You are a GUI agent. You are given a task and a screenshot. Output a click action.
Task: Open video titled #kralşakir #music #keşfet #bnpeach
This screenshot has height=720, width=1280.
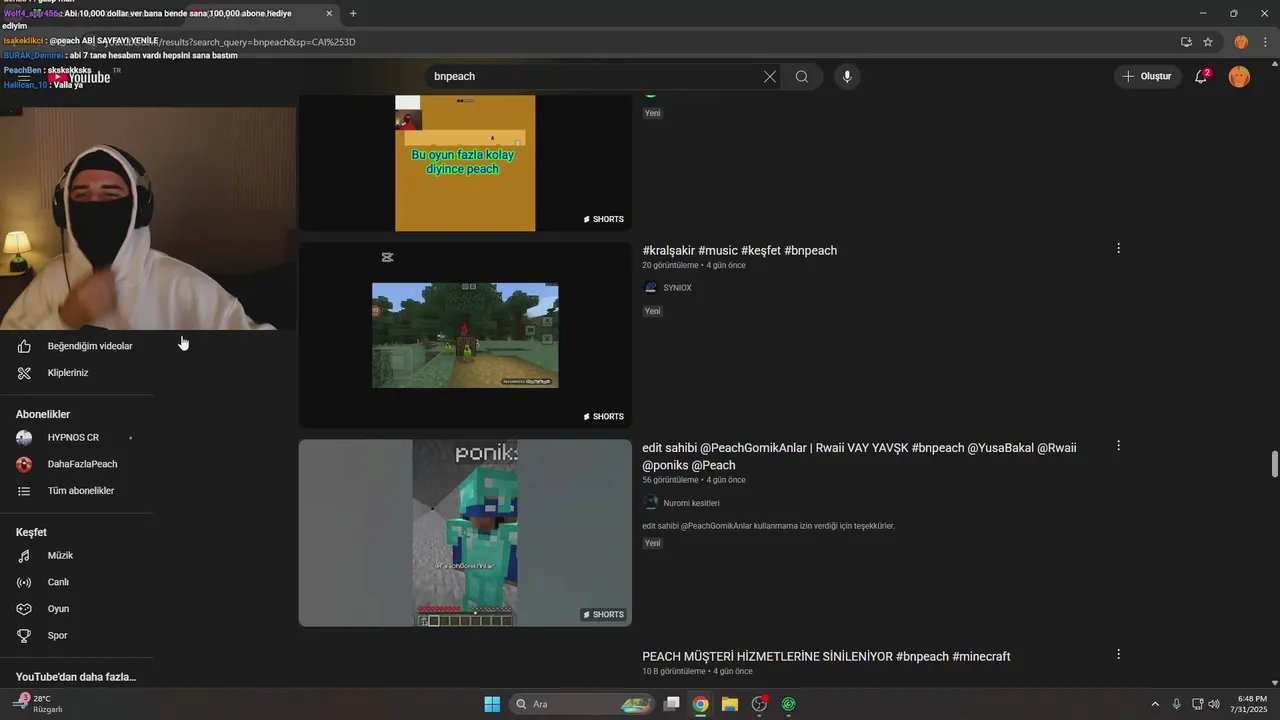point(740,251)
